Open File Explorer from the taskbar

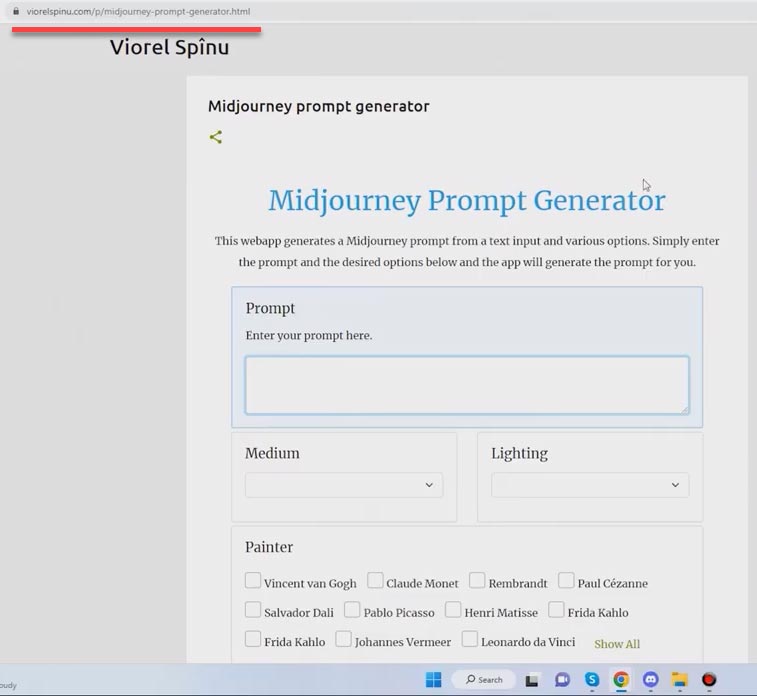coord(679,680)
